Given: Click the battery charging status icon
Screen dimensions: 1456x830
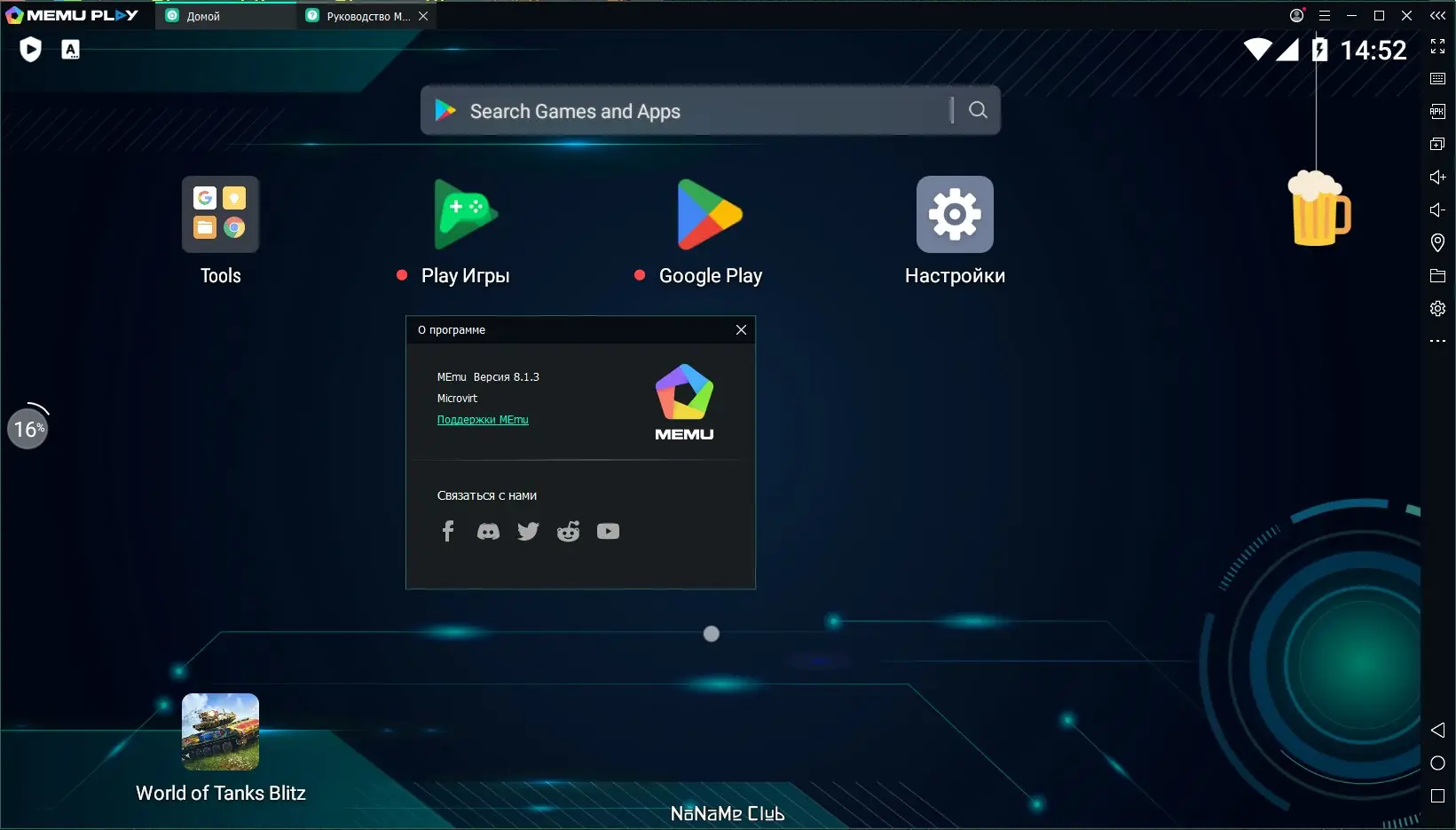Looking at the screenshot, I should (1319, 50).
